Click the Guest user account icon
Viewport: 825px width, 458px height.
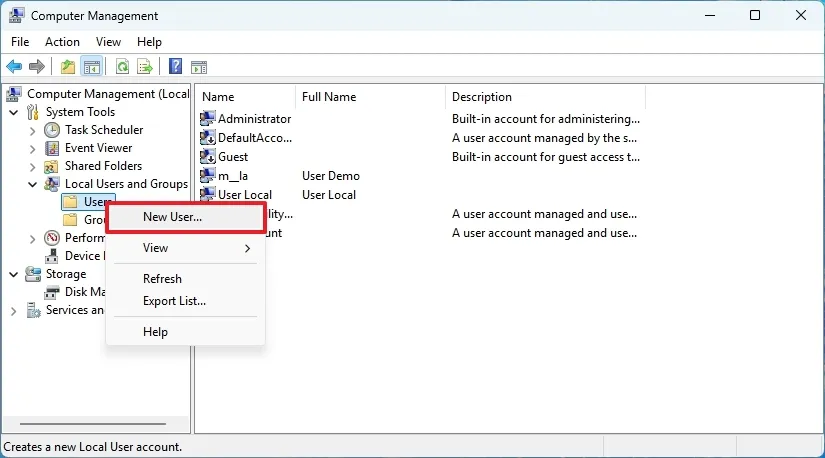pos(208,156)
